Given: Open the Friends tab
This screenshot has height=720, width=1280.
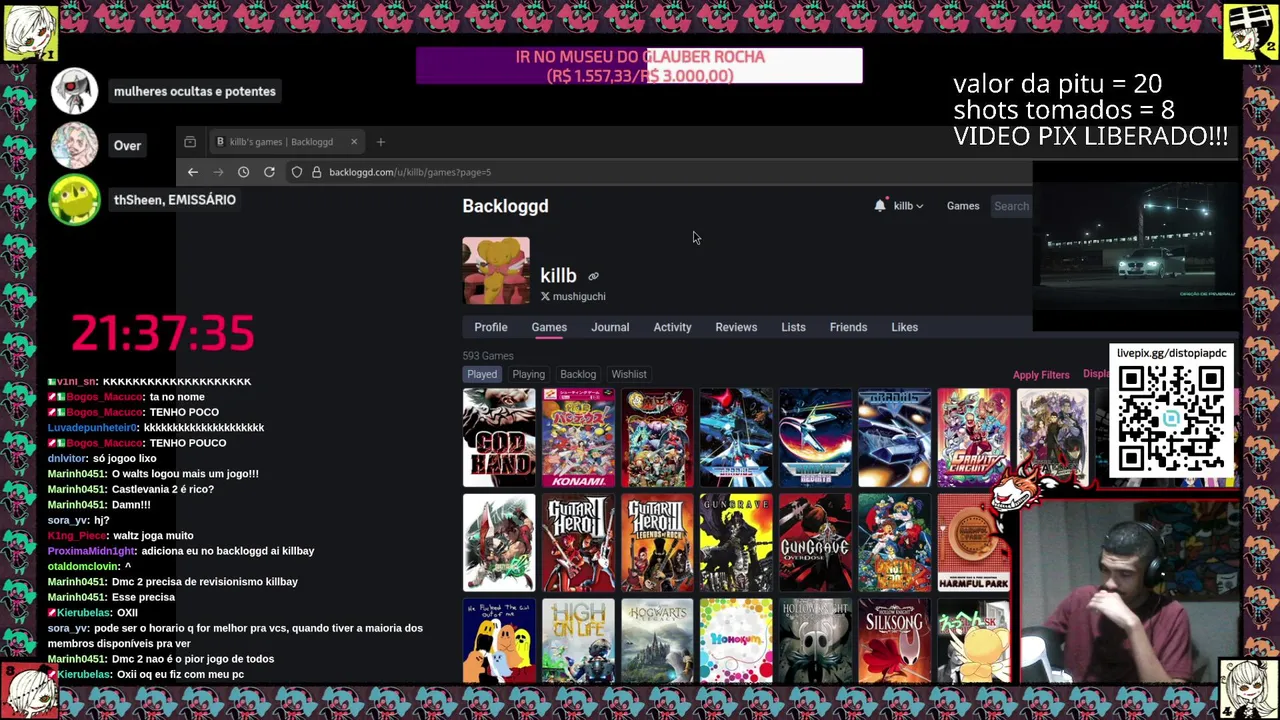Looking at the screenshot, I should [x=848, y=327].
